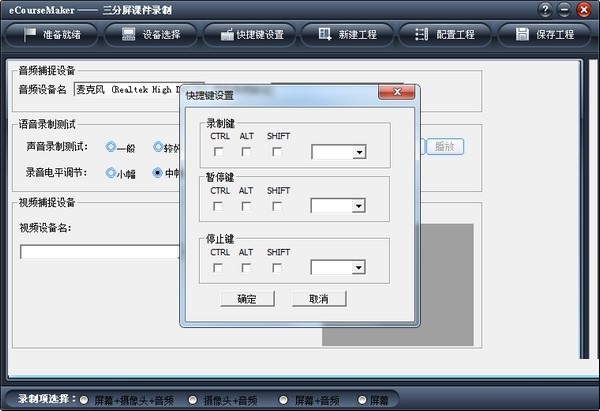Switch to 设备选择 tab
This screenshot has width=600, height=411.
[150, 35]
